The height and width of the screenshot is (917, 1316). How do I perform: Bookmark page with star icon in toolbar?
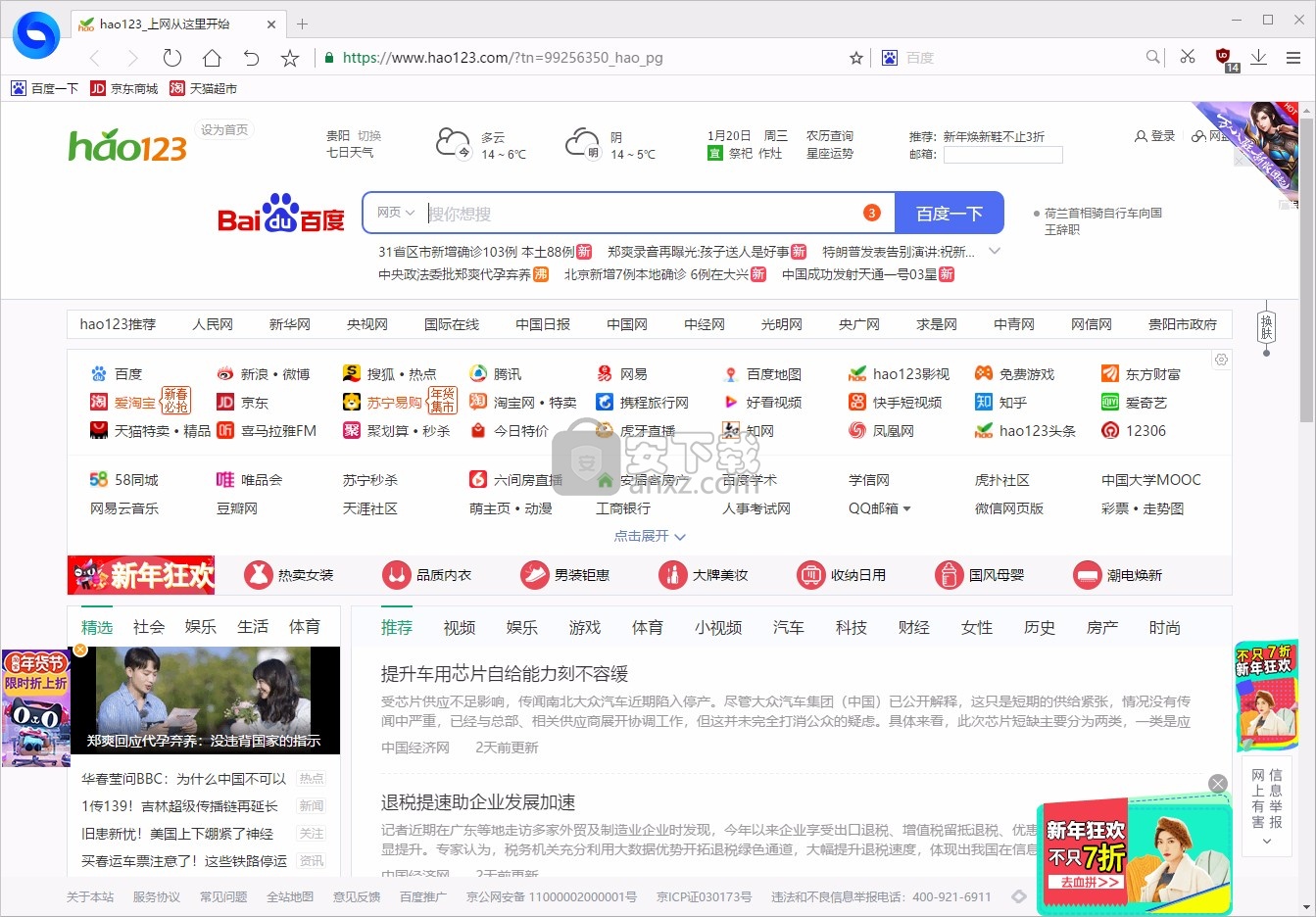tap(290, 58)
